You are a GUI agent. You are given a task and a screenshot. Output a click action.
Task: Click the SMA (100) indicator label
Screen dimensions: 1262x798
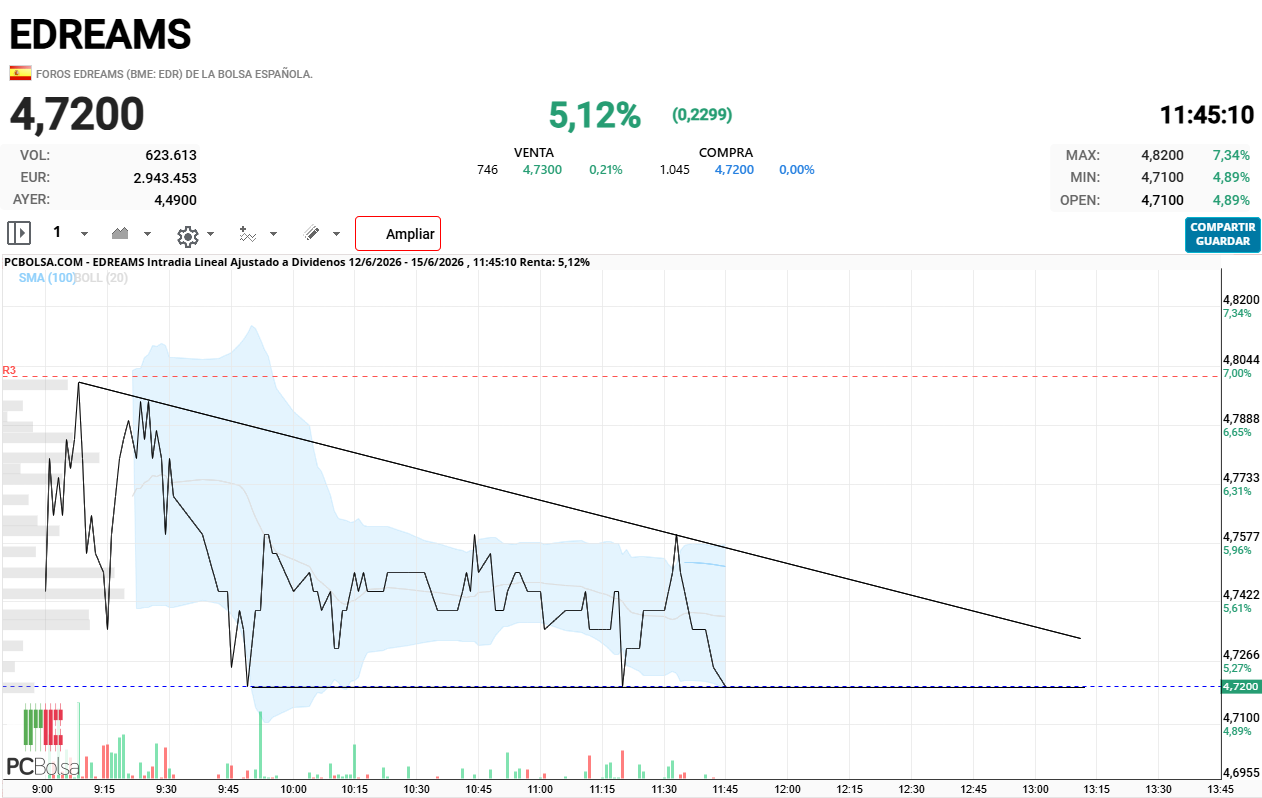pos(47,277)
